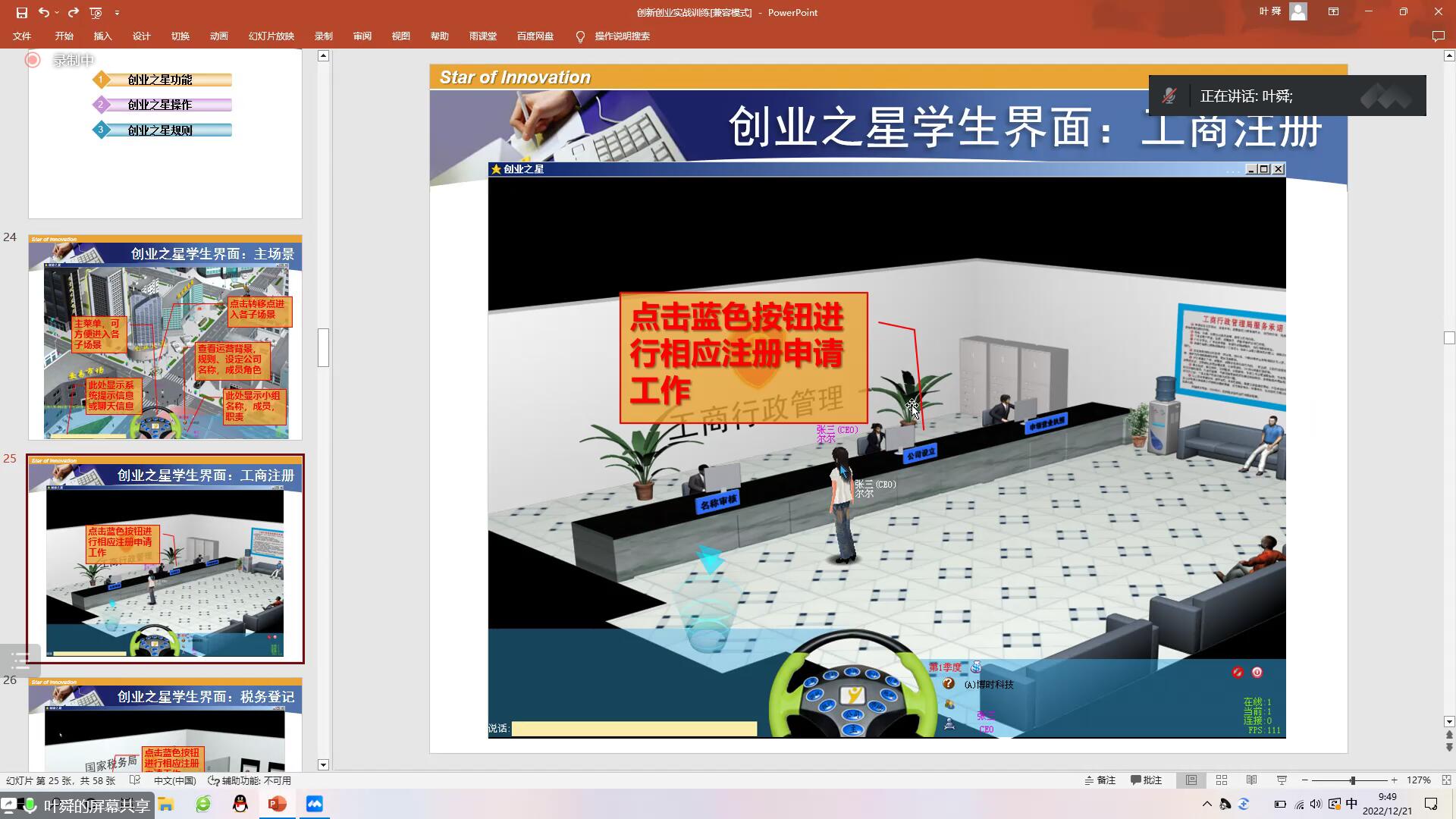The height and width of the screenshot is (819, 1456).
Task: Switch to slide sorter view icon
Action: click(x=1222, y=780)
